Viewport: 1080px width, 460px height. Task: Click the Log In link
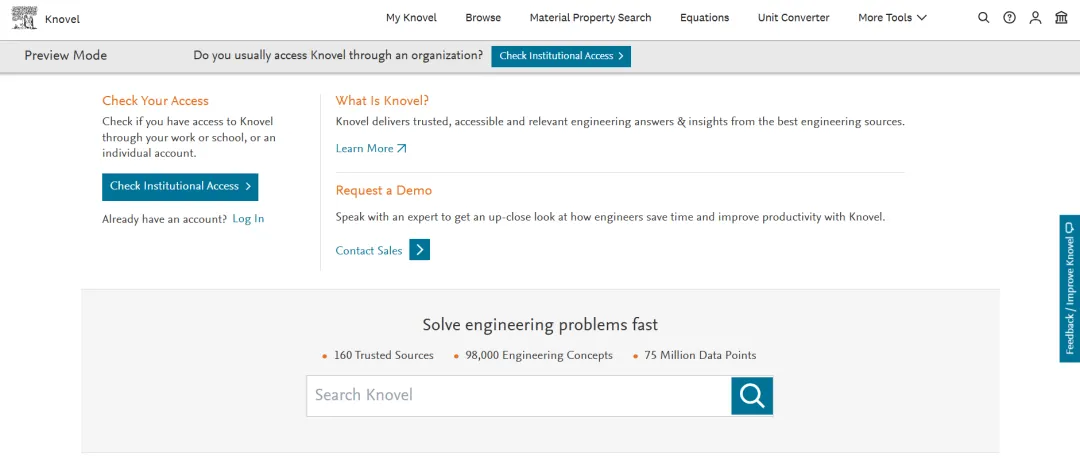coord(248,219)
